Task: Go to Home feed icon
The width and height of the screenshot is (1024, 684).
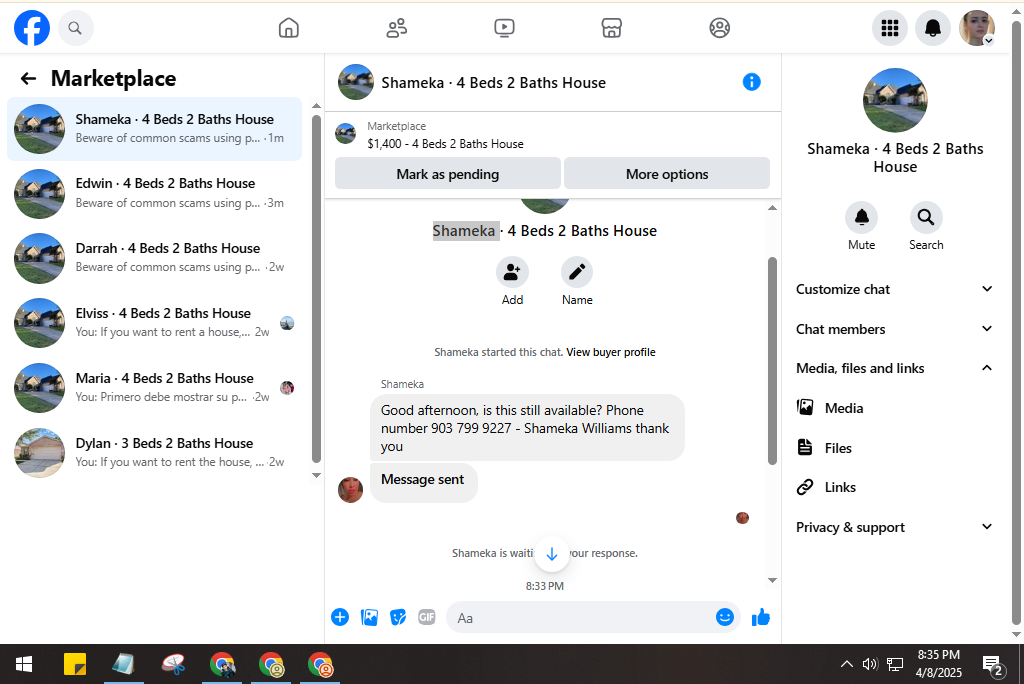Action: (289, 28)
